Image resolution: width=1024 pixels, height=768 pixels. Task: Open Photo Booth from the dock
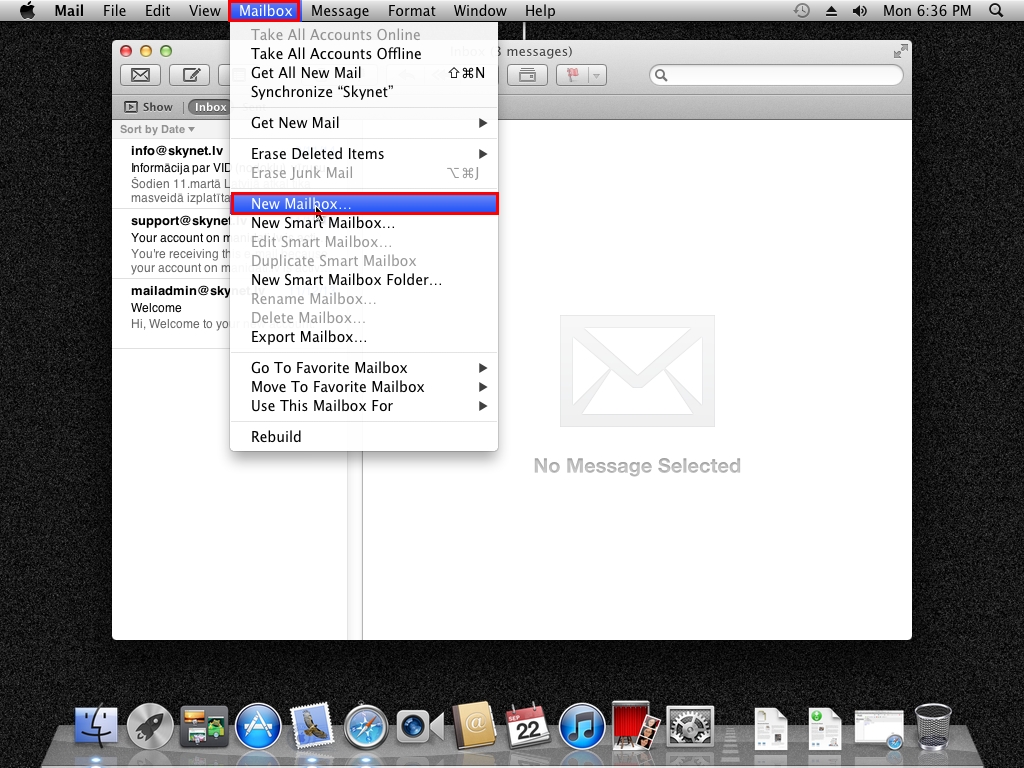coord(636,727)
